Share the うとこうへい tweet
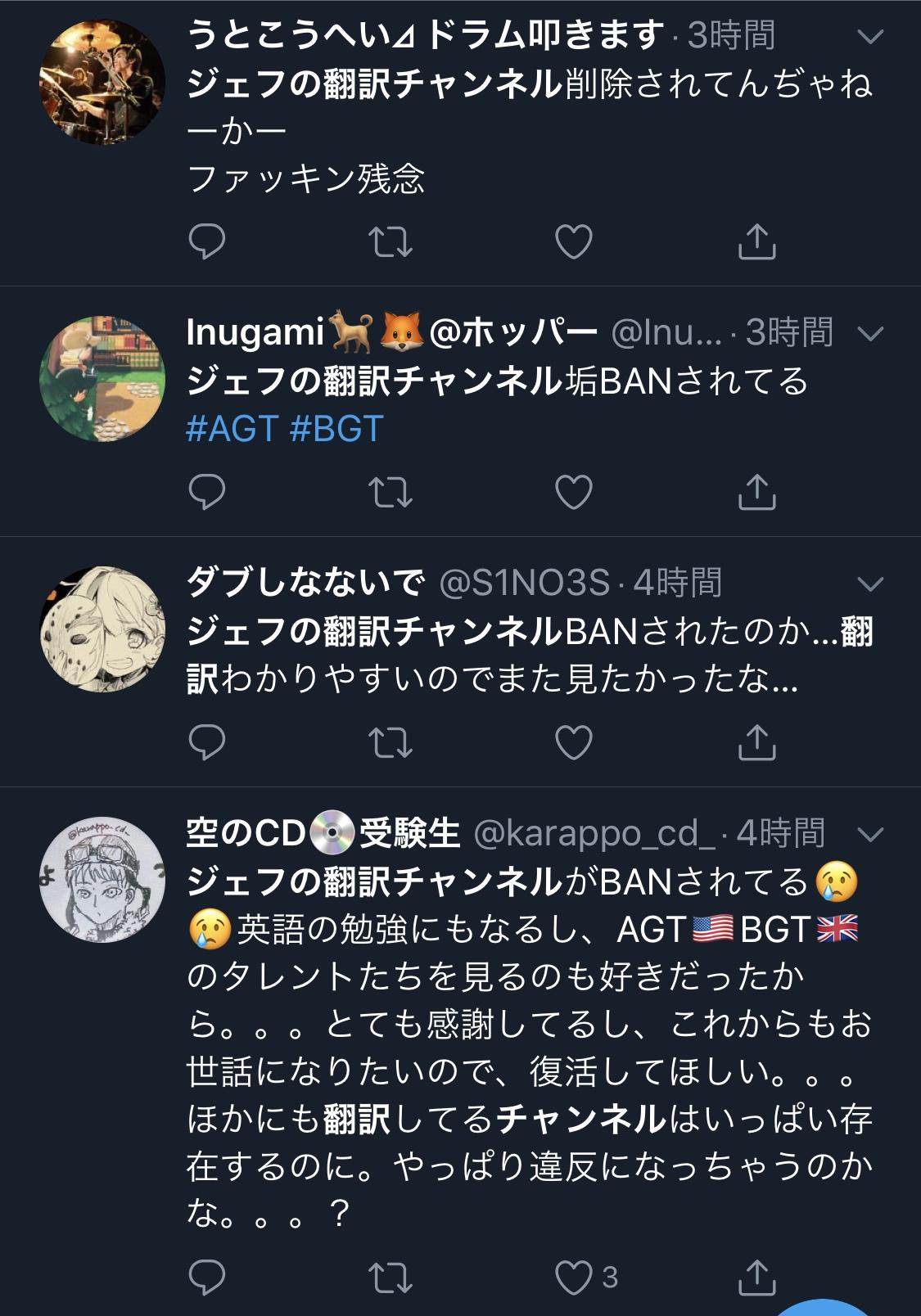Image resolution: width=921 pixels, height=1316 pixels. (756, 241)
